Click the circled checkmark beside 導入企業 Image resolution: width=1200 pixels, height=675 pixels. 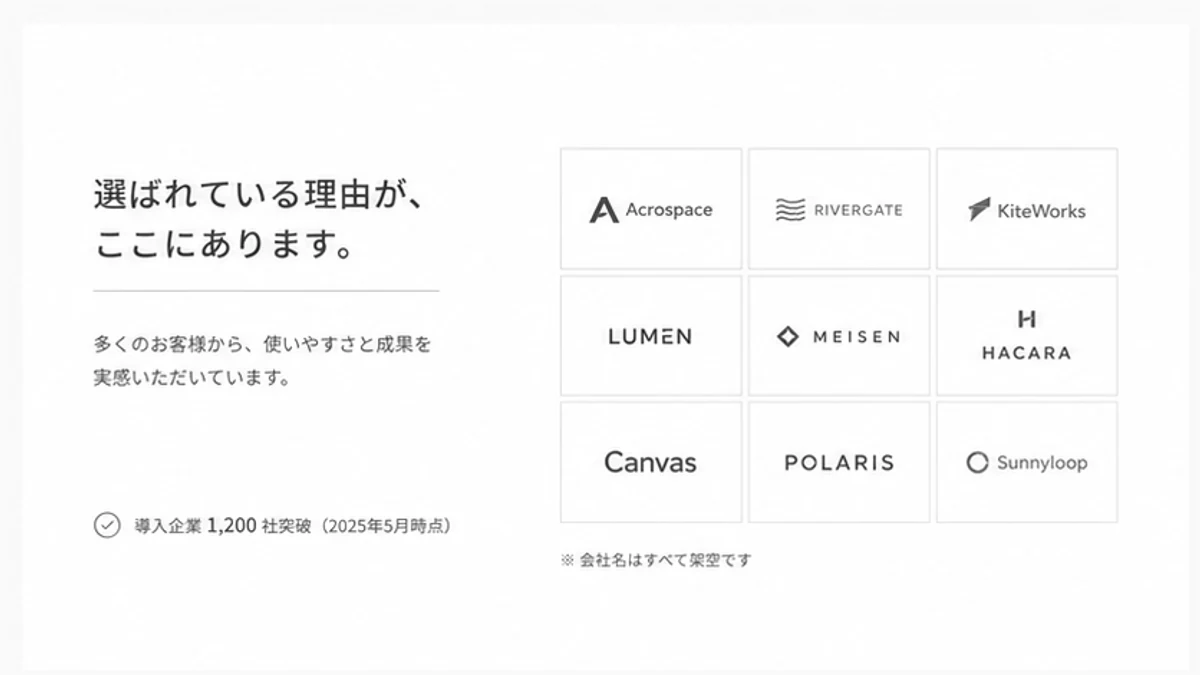[x=107, y=525]
